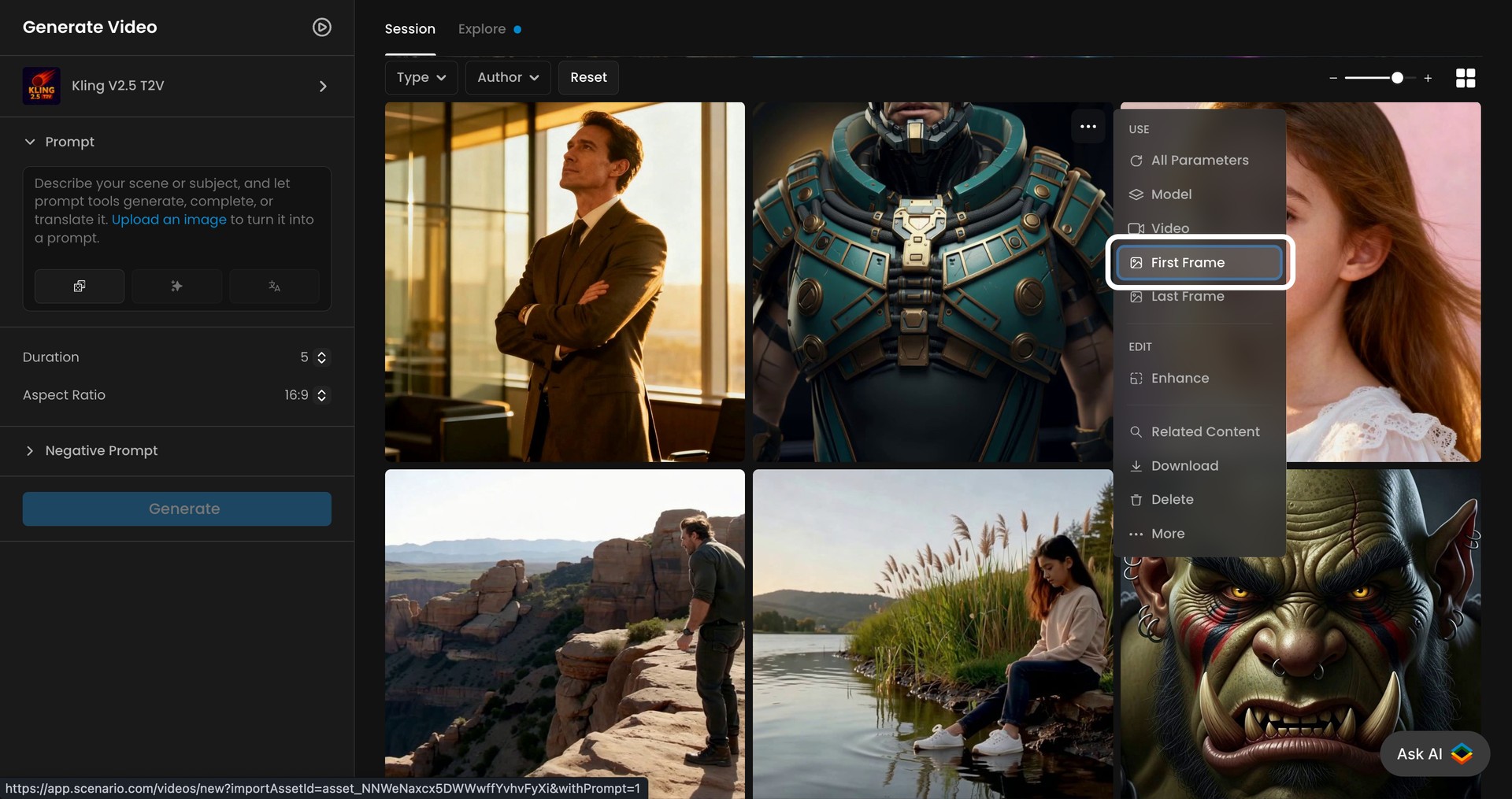
Task: Collapse the Prompt section chevron
Action: [29, 142]
